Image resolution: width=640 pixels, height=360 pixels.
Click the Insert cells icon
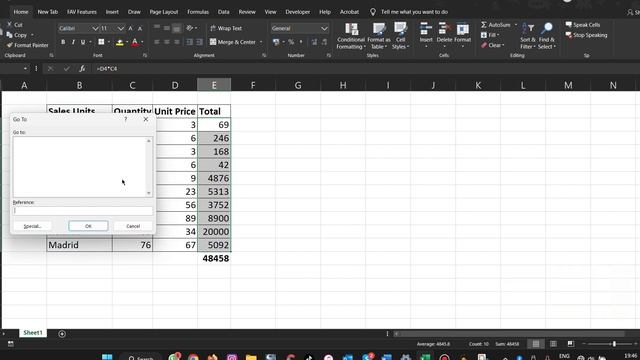point(426,29)
